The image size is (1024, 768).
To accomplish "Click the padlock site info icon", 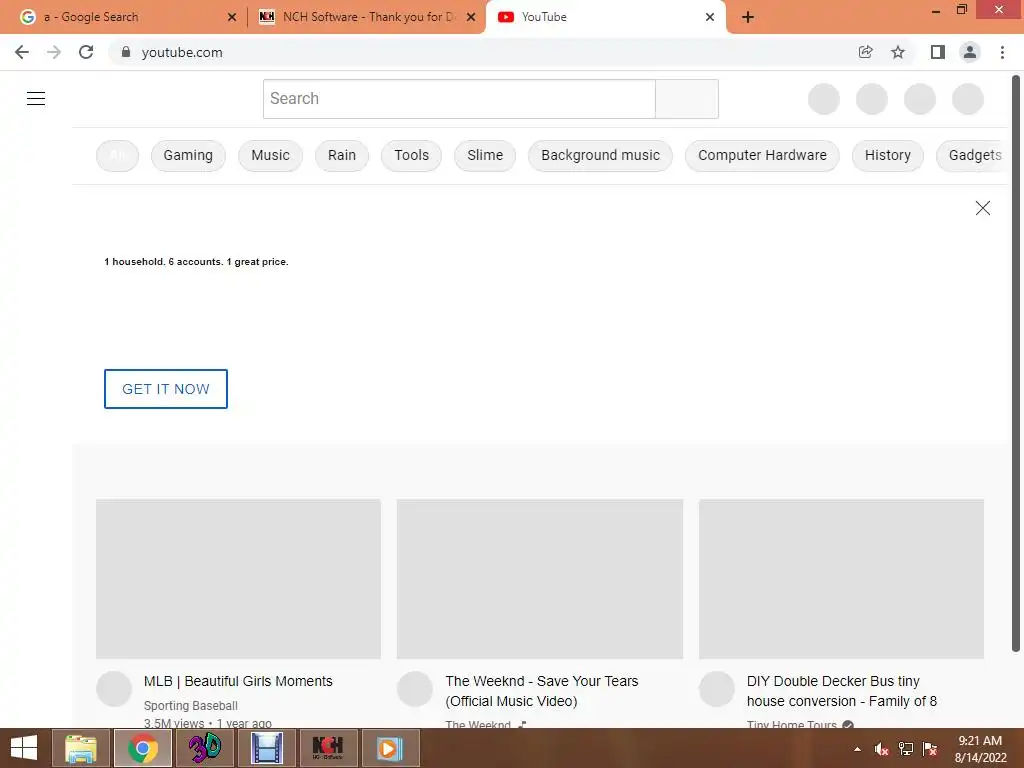I will pos(126,52).
